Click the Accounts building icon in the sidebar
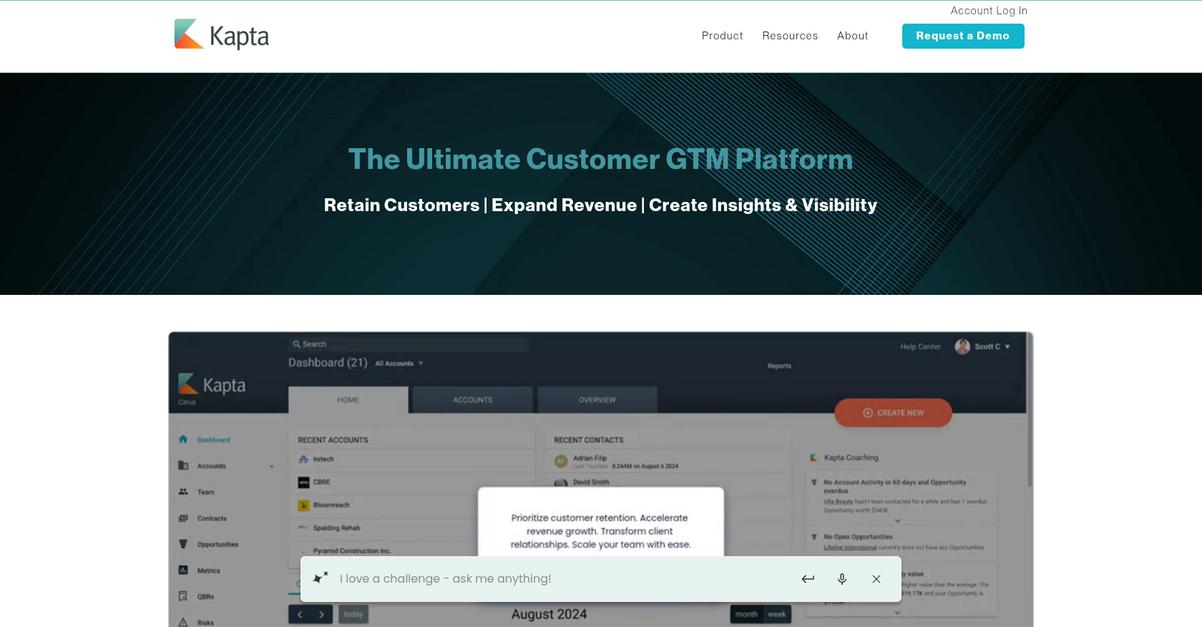1202x627 pixels. tap(183, 465)
